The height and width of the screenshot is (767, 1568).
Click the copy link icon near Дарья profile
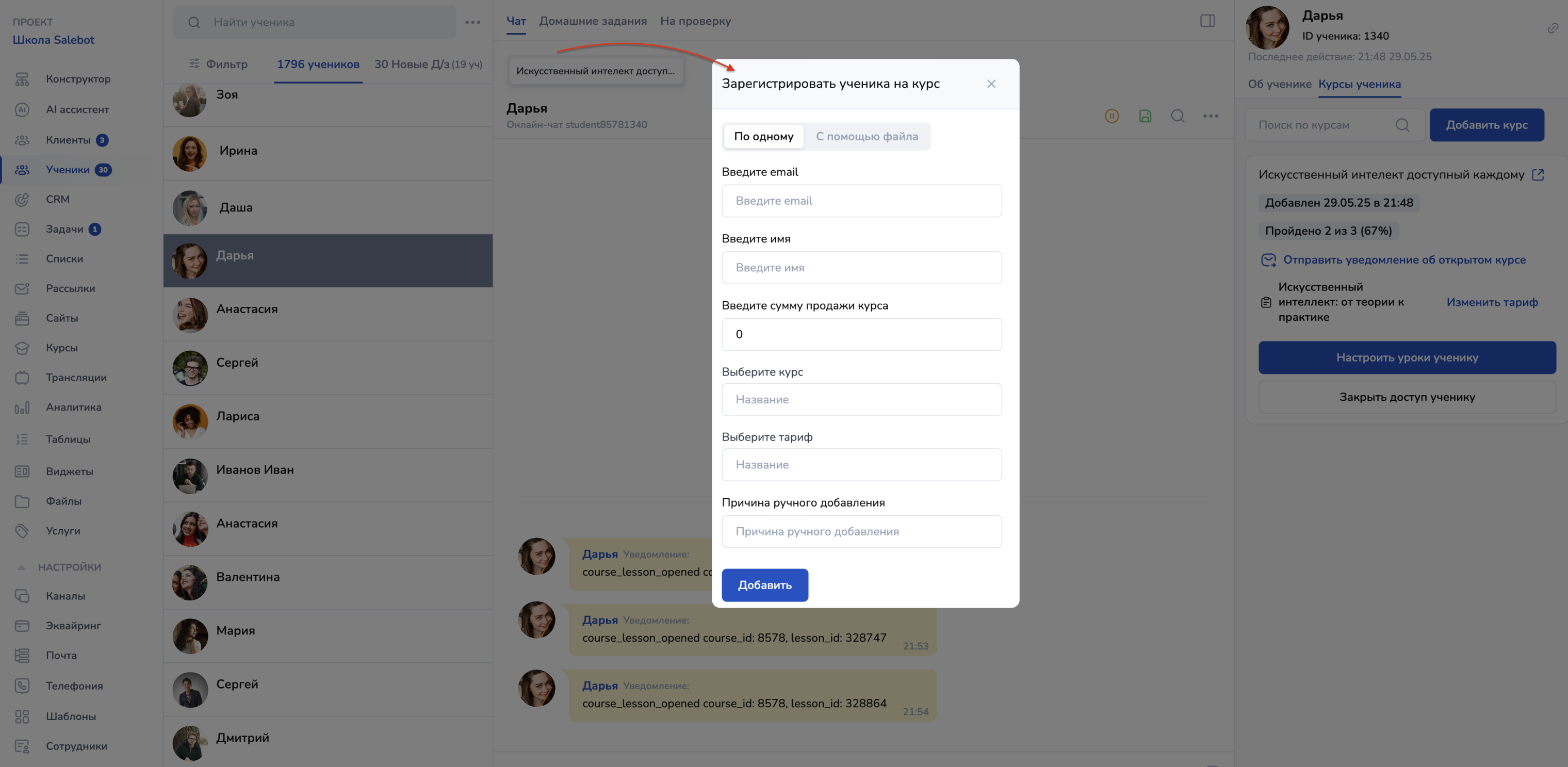1553,28
